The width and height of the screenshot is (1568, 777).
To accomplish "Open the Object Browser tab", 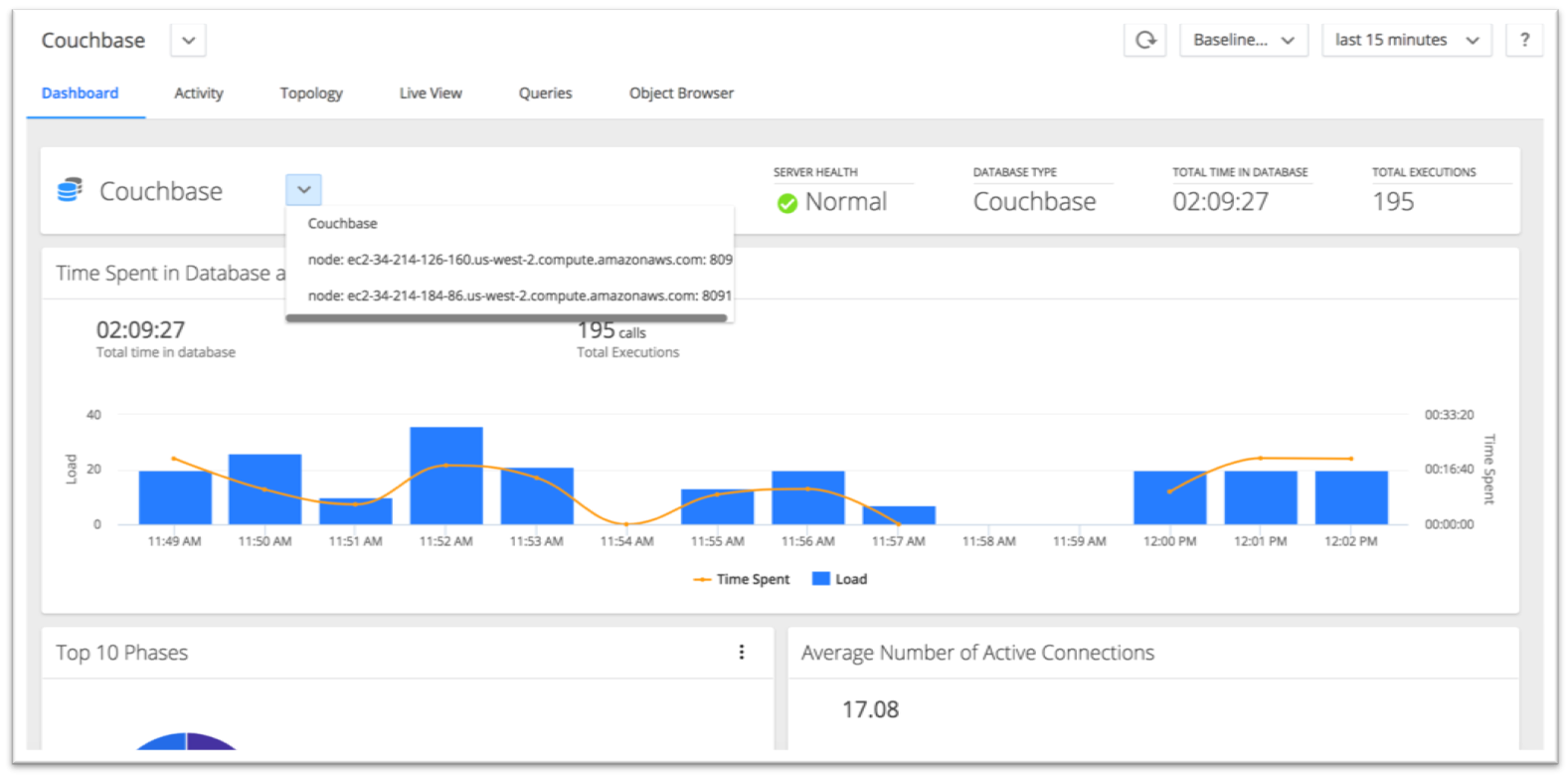I will click(681, 93).
